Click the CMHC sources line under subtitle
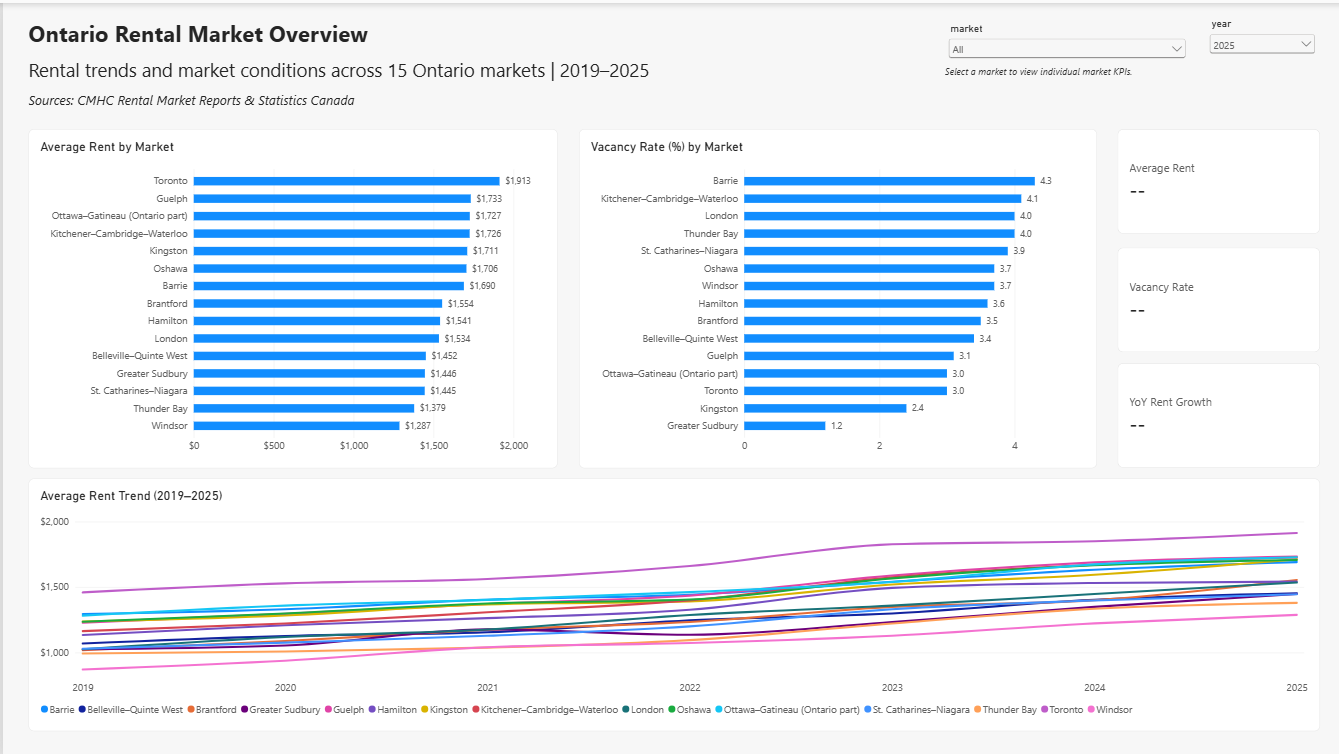 pyautogui.click(x=192, y=100)
